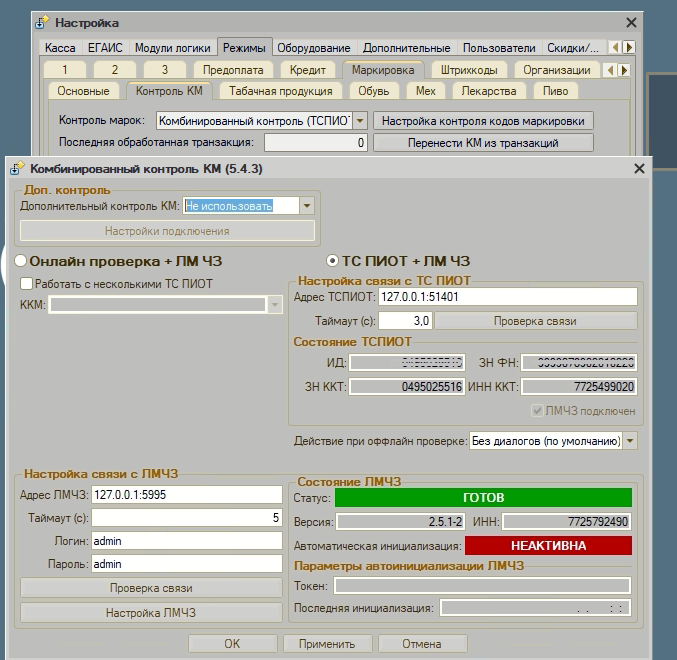Select the Маркировка tab
This screenshot has width=677, height=660.
tap(383, 70)
